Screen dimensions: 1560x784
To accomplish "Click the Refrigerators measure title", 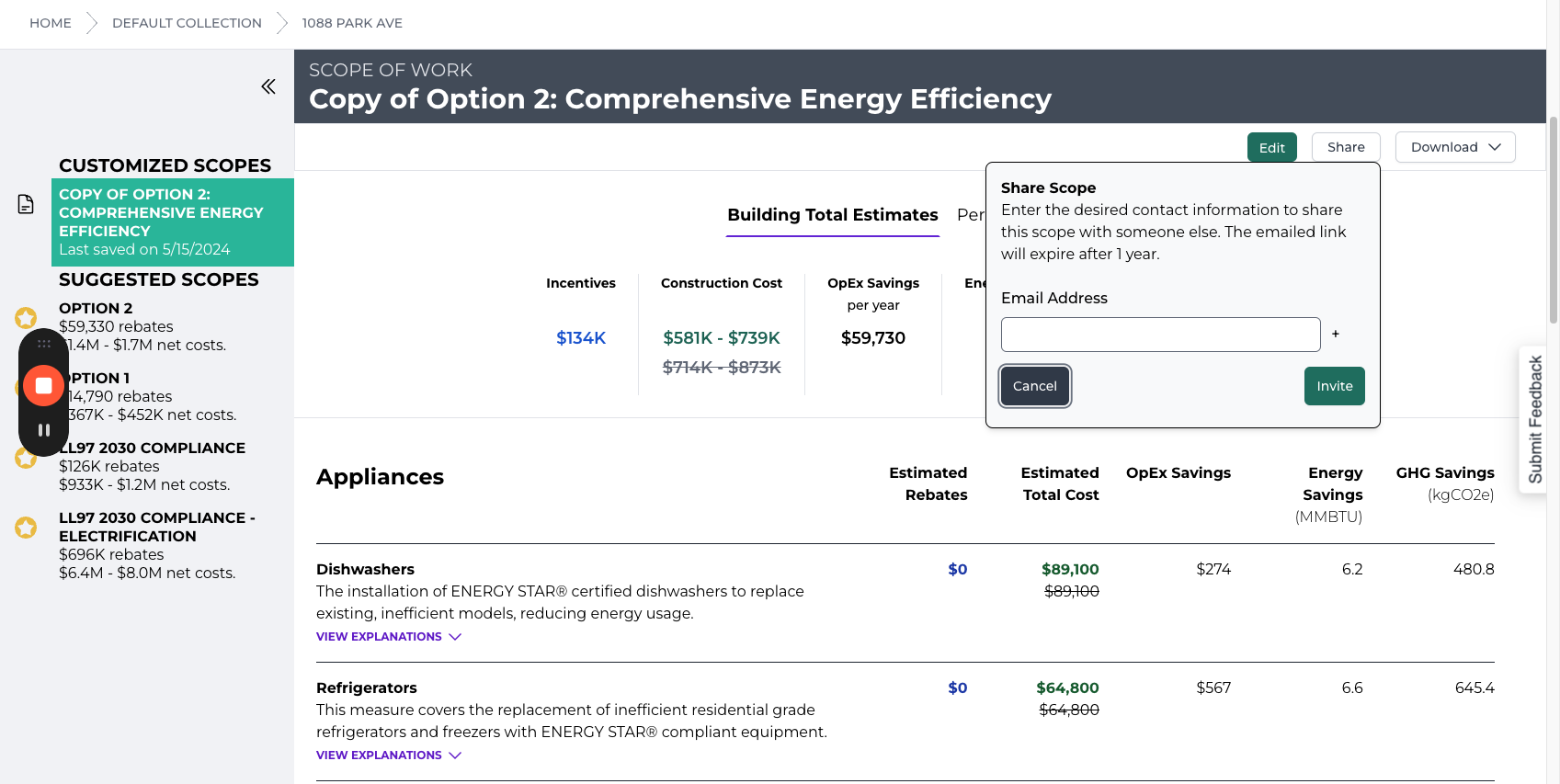I will click(x=367, y=688).
